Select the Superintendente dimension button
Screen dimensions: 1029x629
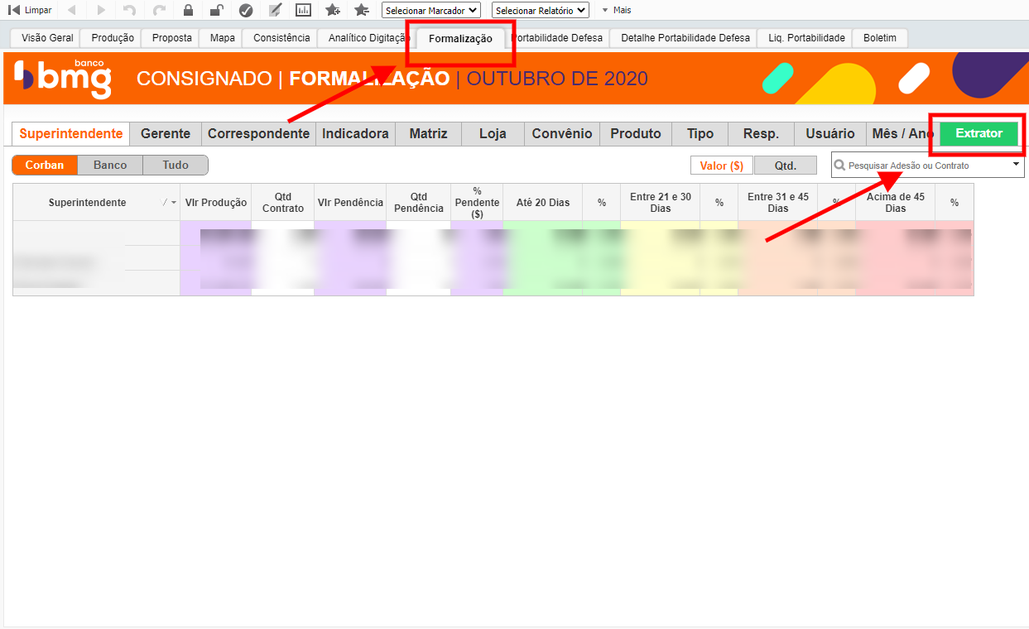tap(71, 134)
